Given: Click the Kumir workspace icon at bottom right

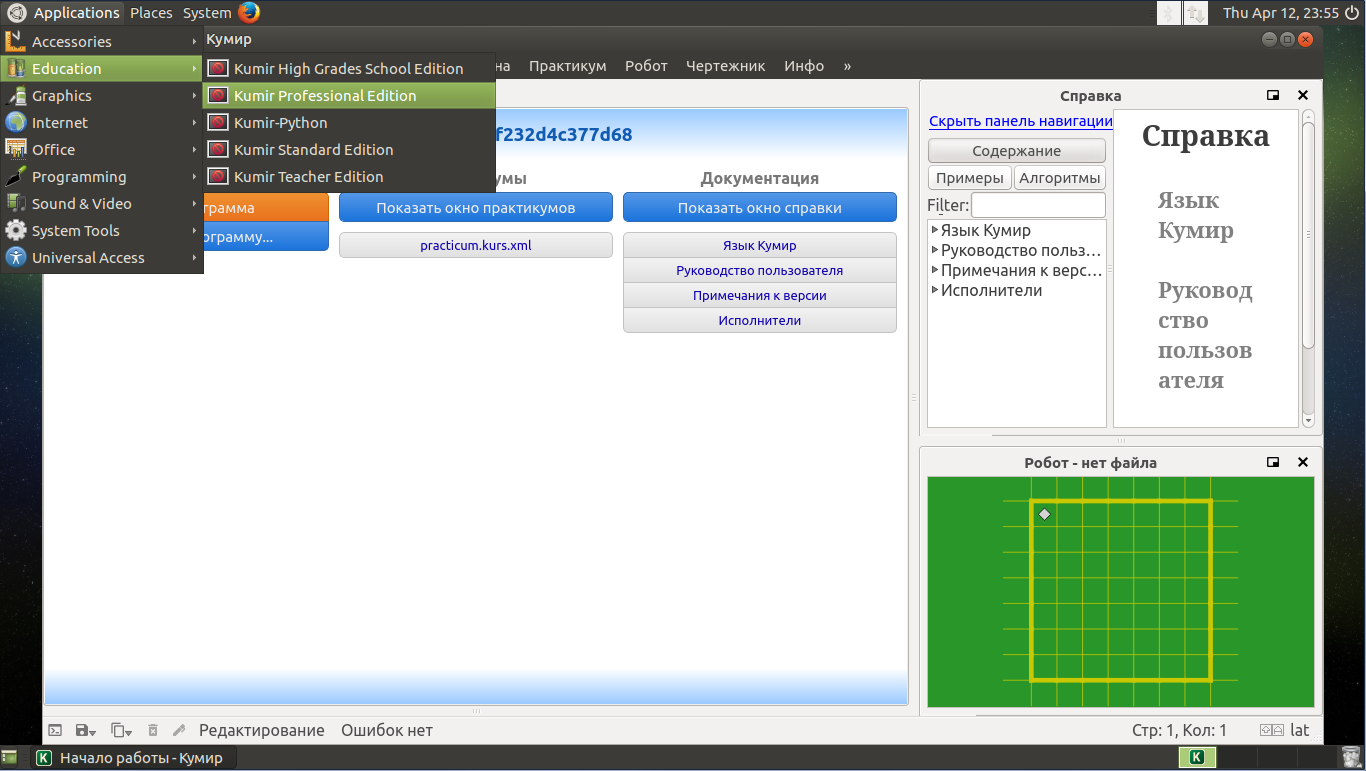Looking at the screenshot, I should coord(1197,757).
